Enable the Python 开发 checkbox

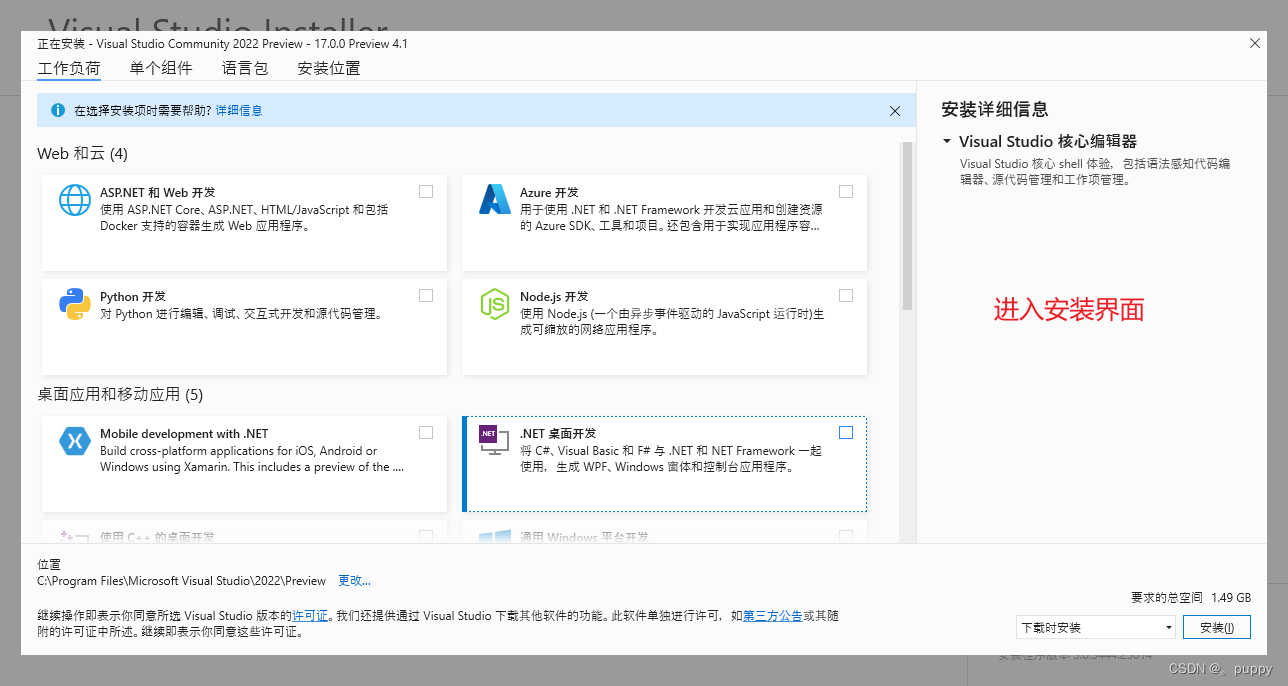426,295
